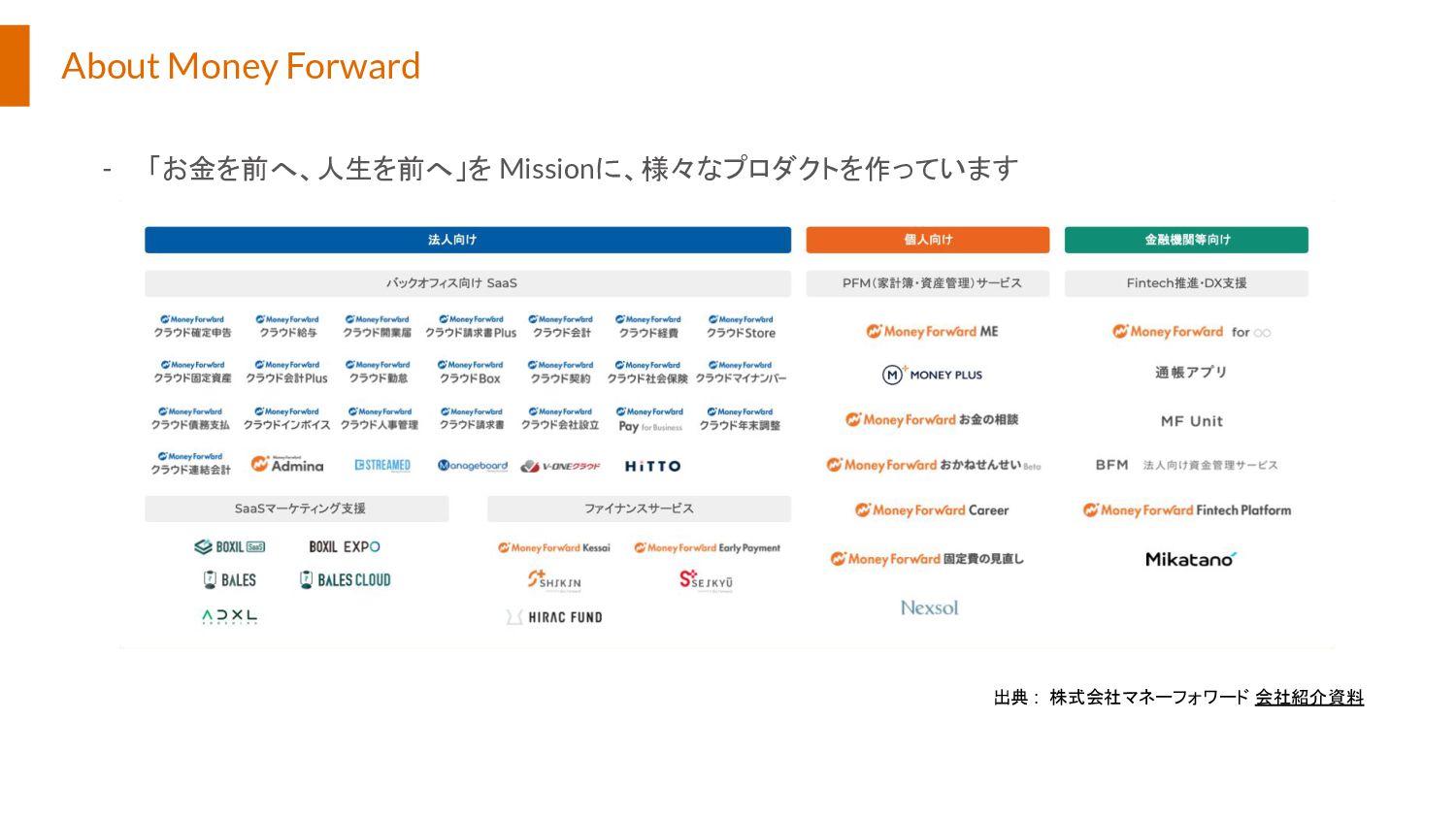
Task: Click the Admina logo
Action: tap(287, 464)
